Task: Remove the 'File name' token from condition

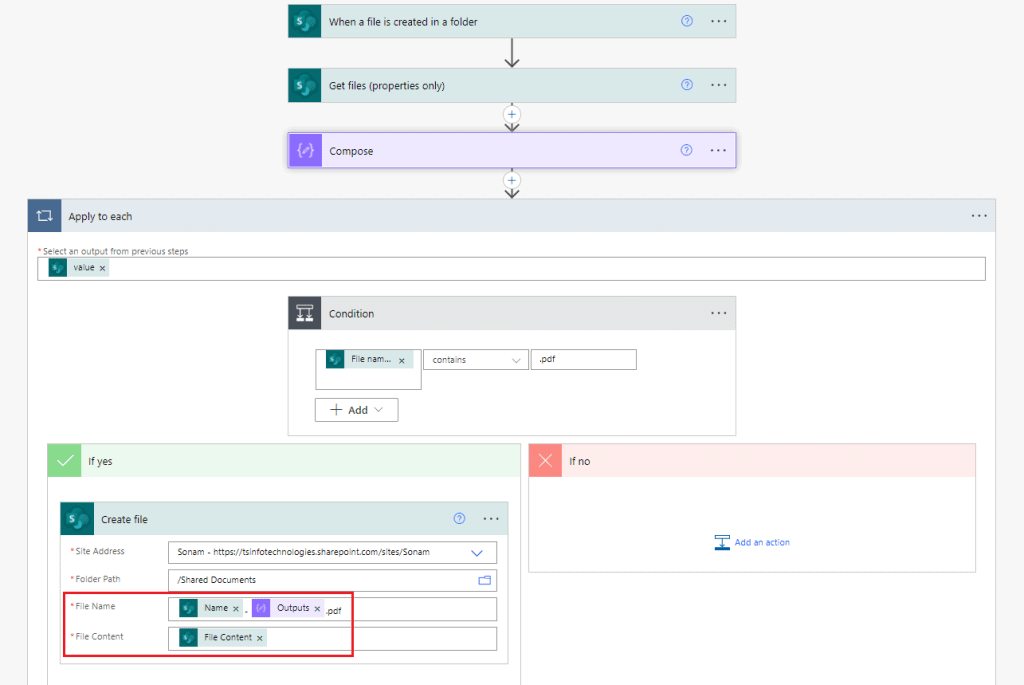Action: [402, 360]
